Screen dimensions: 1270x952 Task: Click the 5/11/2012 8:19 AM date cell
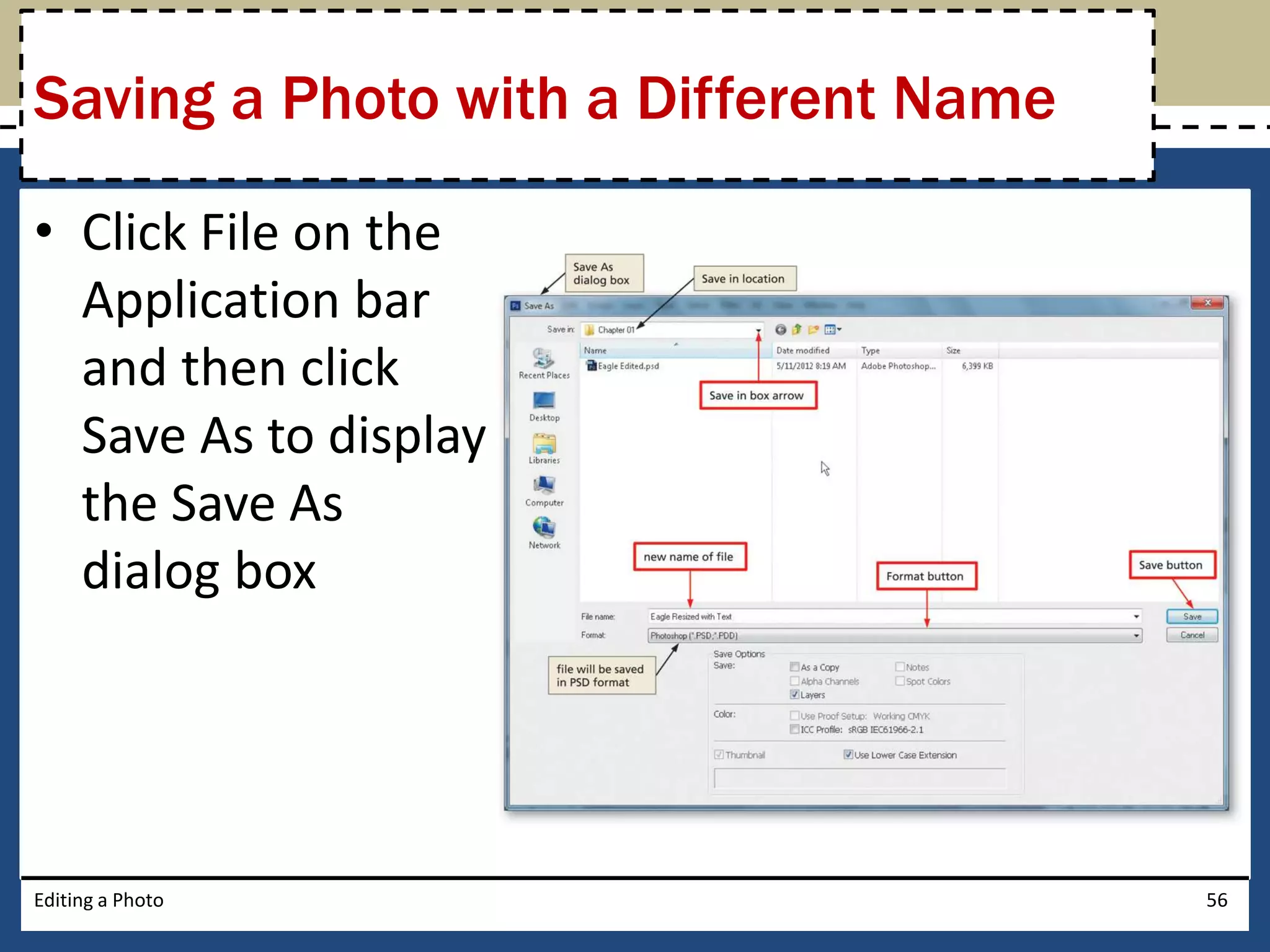tap(811, 366)
